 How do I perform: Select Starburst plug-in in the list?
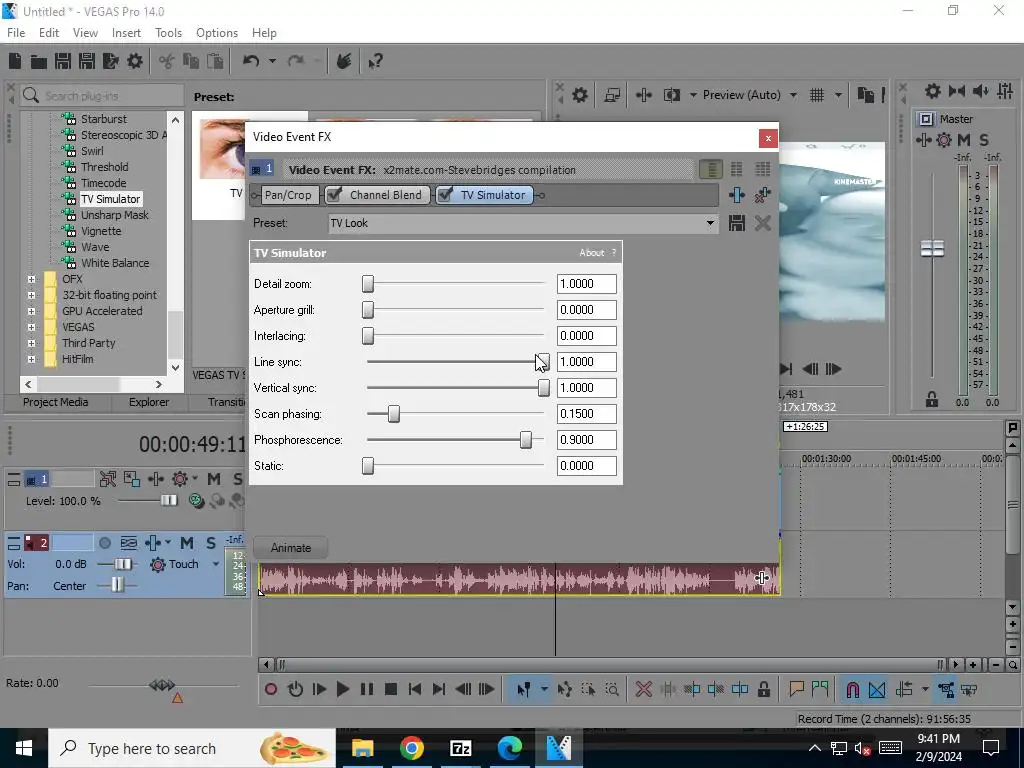(x=104, y=119)
